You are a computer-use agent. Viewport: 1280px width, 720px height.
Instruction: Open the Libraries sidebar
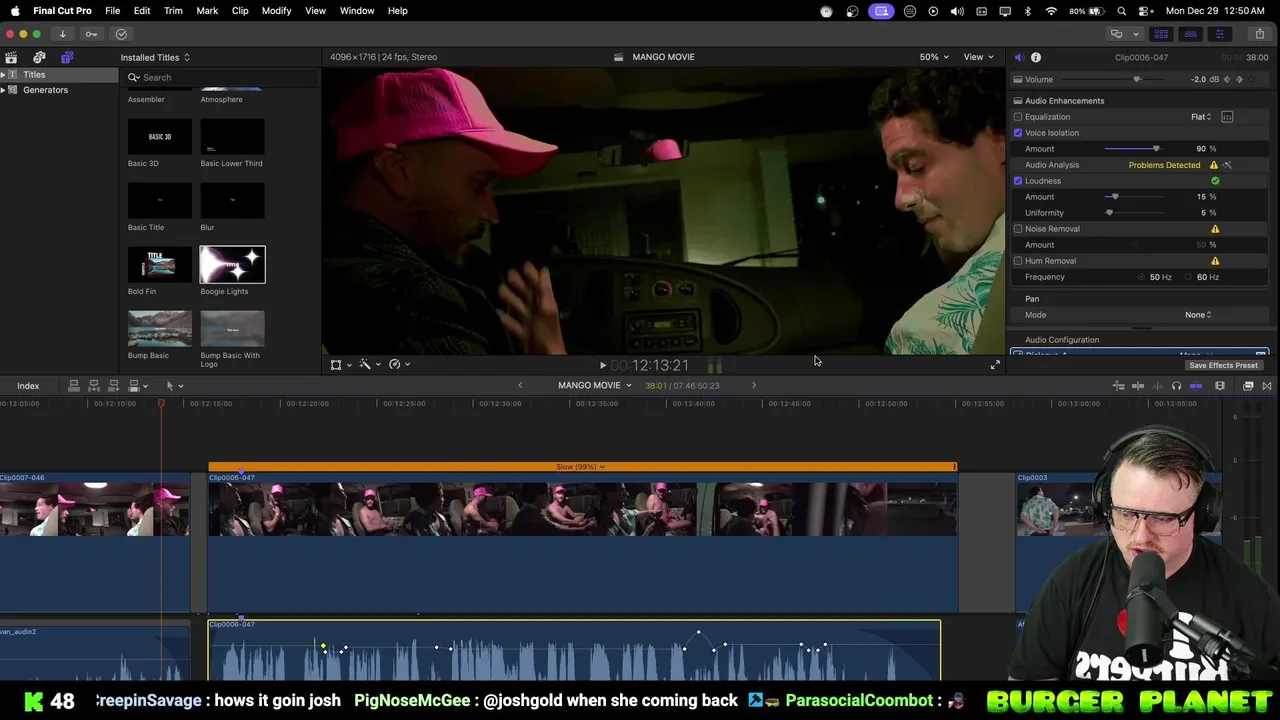pyautogui.click(x=11, y=58)
